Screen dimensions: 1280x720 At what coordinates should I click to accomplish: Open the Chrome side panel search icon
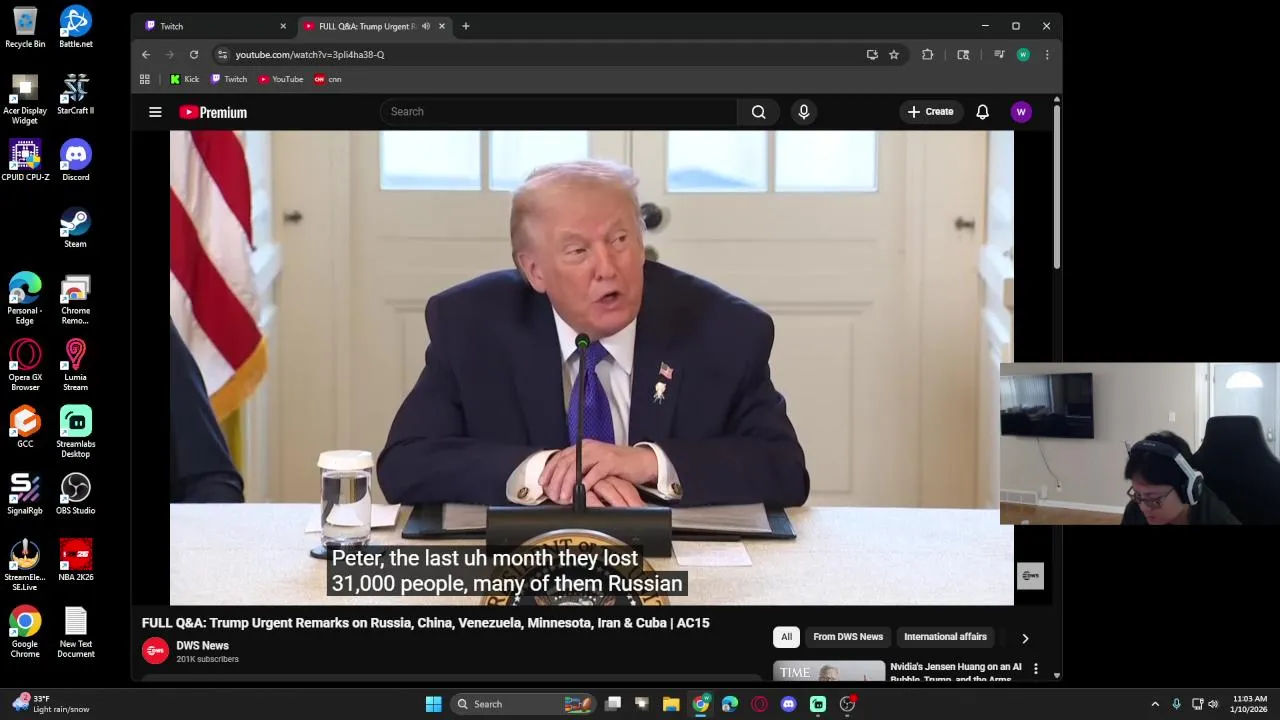click(x=963, y=54)
